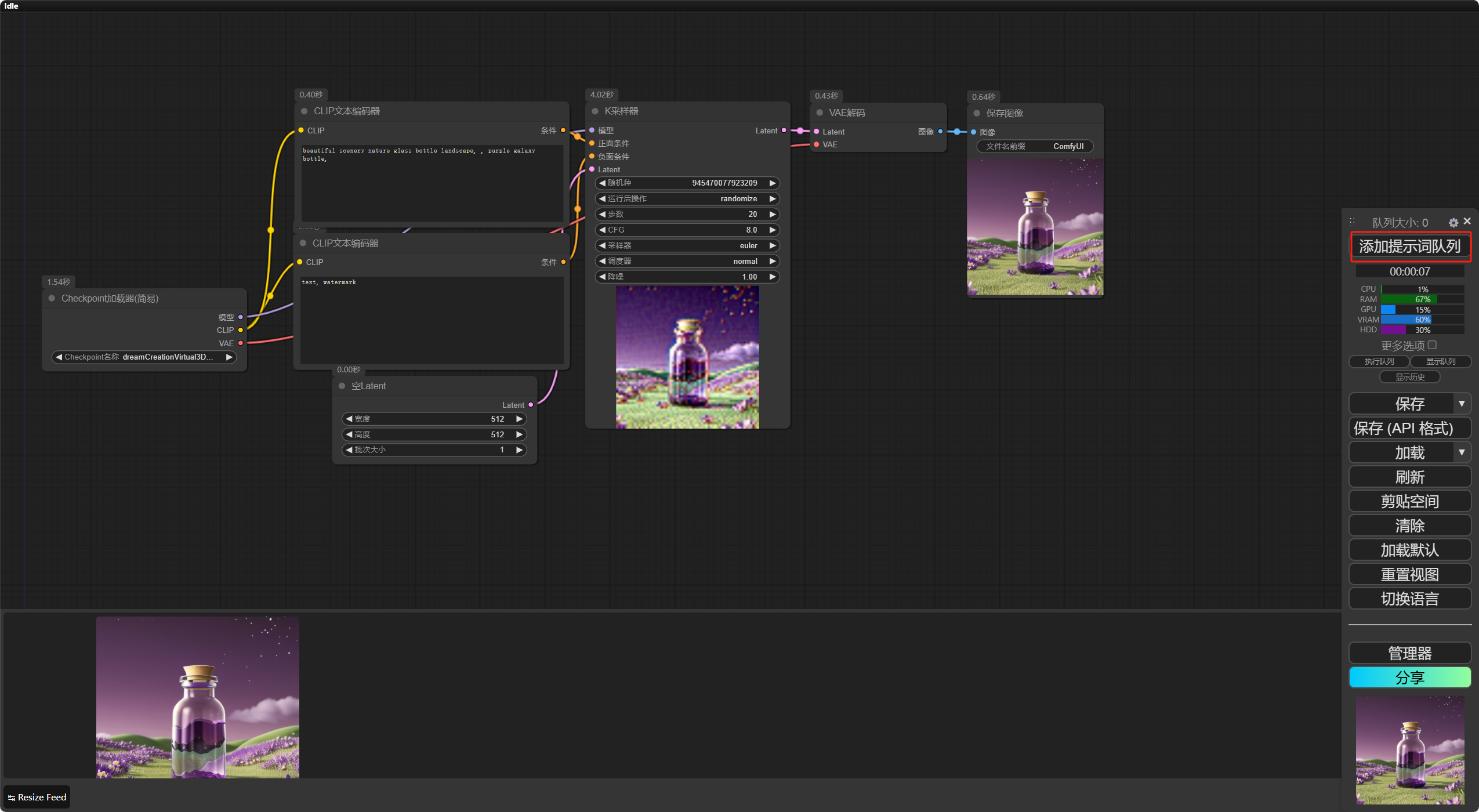Click the 保存图像 node collapse dot
The width and height of the screenshot is (1479, 812).
977,114
